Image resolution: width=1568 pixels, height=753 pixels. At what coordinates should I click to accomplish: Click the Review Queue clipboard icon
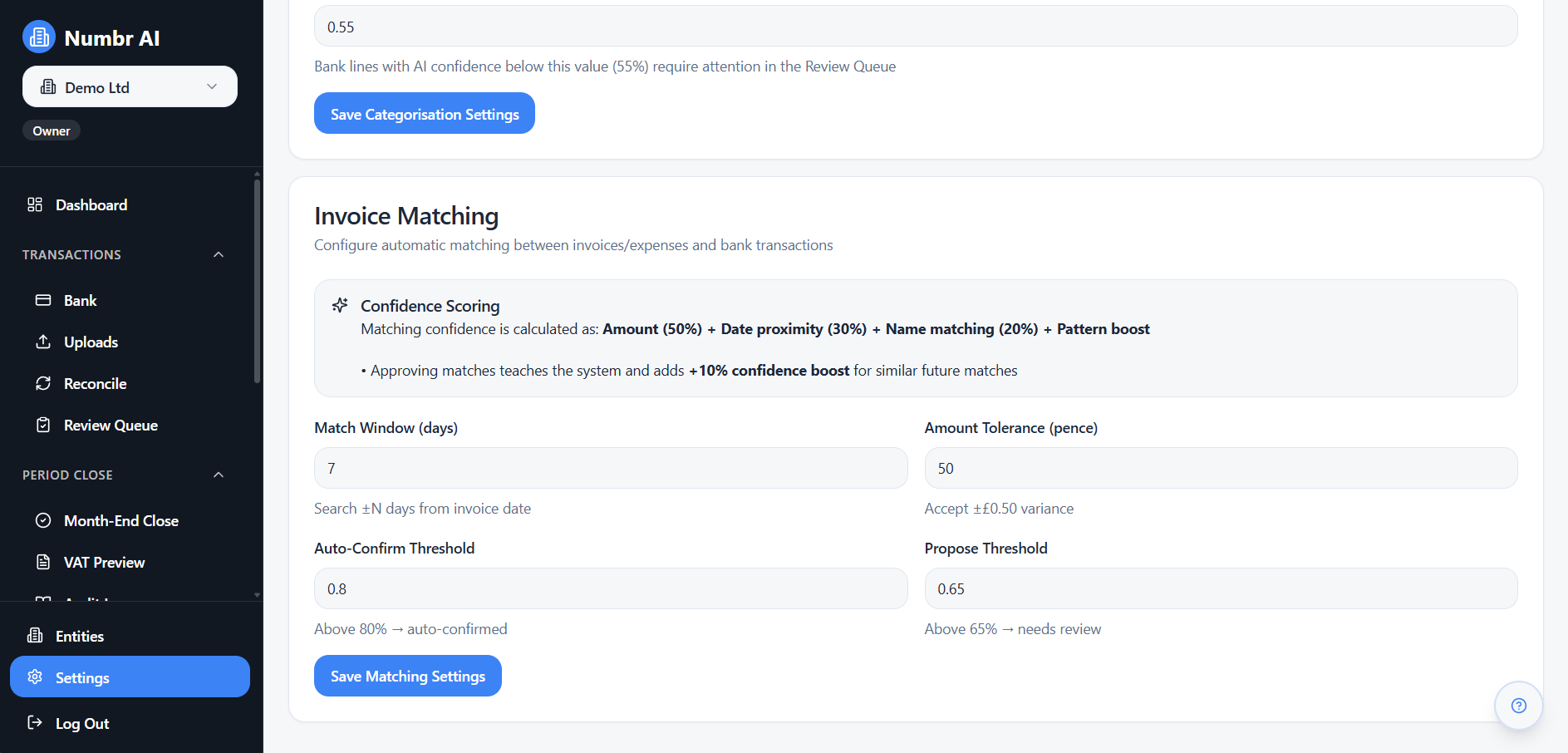(44, 425)
